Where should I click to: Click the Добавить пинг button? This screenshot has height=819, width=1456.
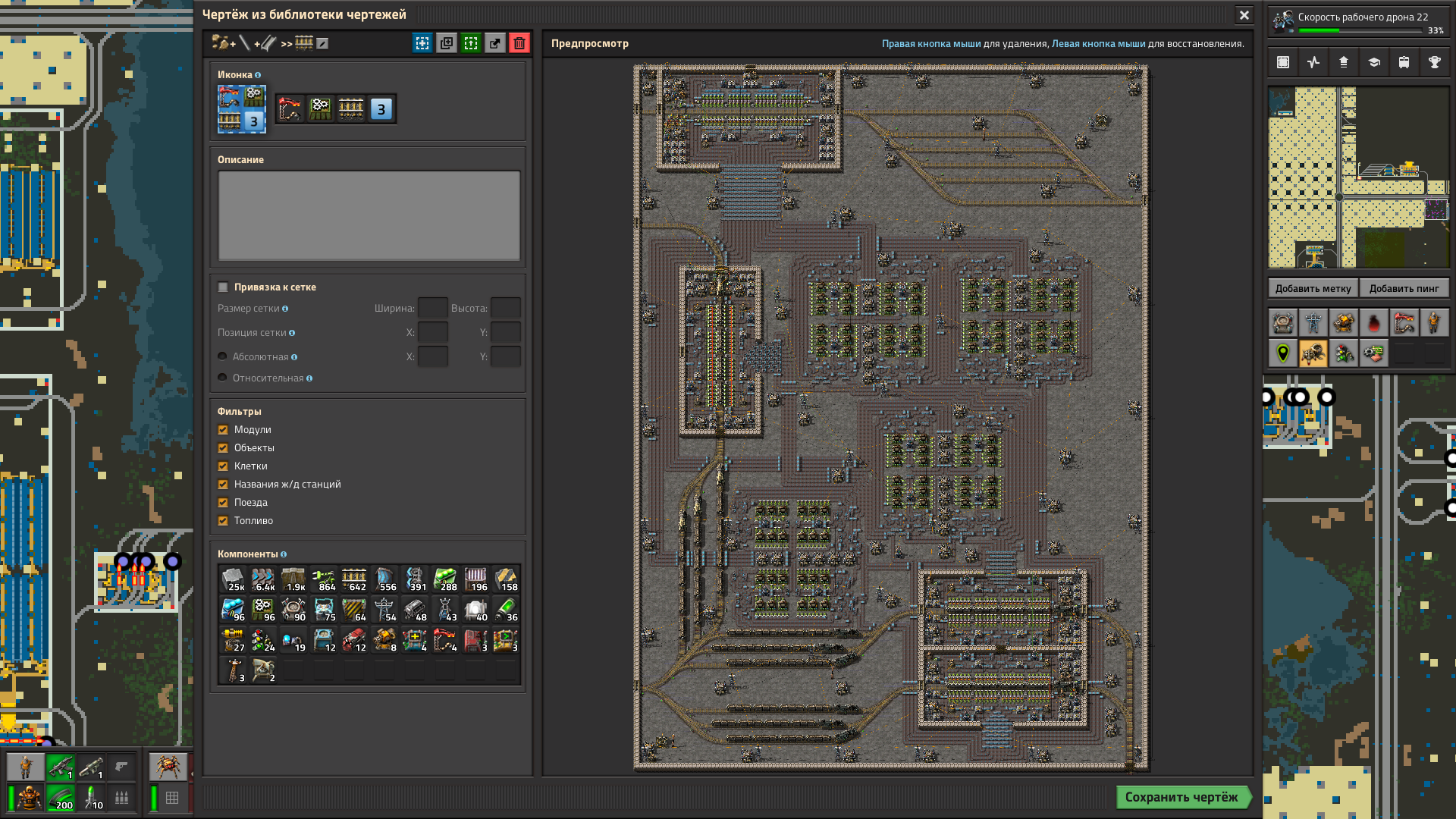[x=1404, y=288]
